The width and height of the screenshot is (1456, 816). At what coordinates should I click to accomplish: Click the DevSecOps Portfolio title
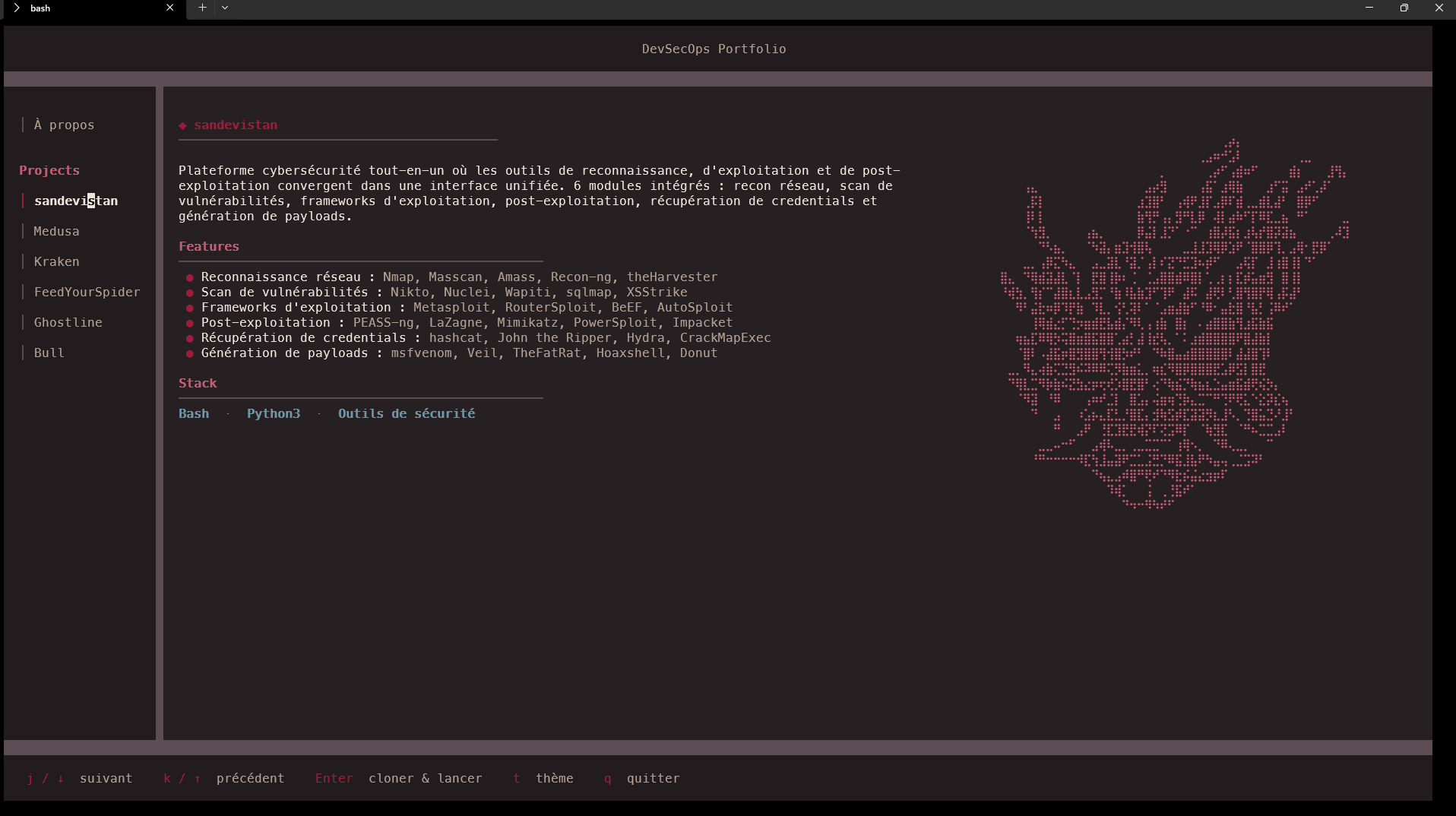714,49
